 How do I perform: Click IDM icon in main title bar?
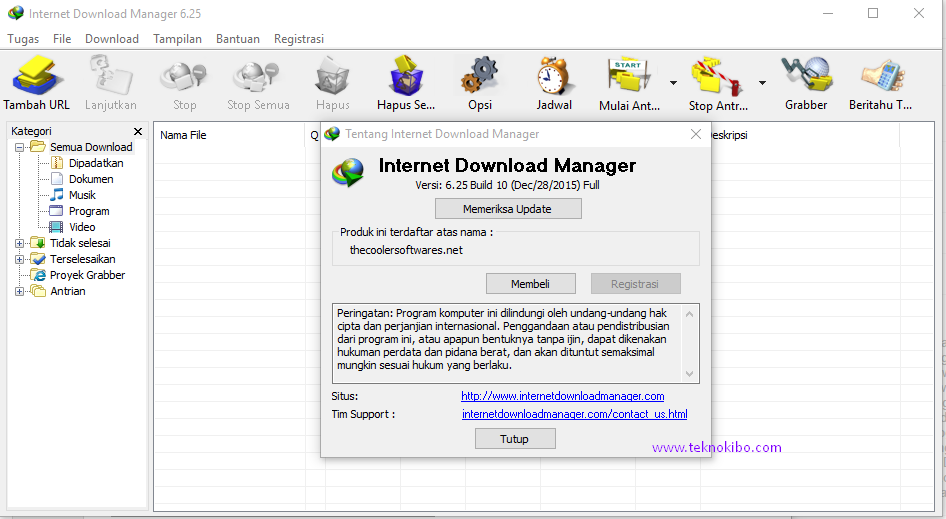[16, 13]
